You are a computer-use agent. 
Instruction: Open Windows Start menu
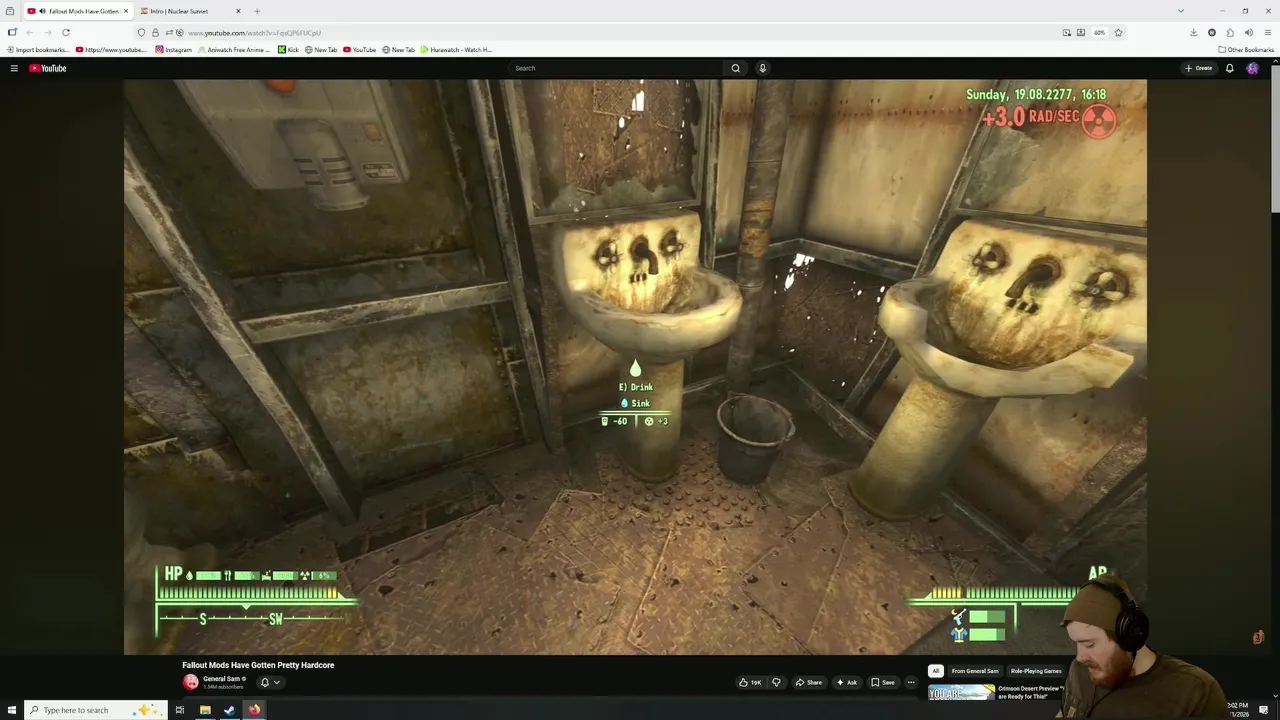(11, 710)
